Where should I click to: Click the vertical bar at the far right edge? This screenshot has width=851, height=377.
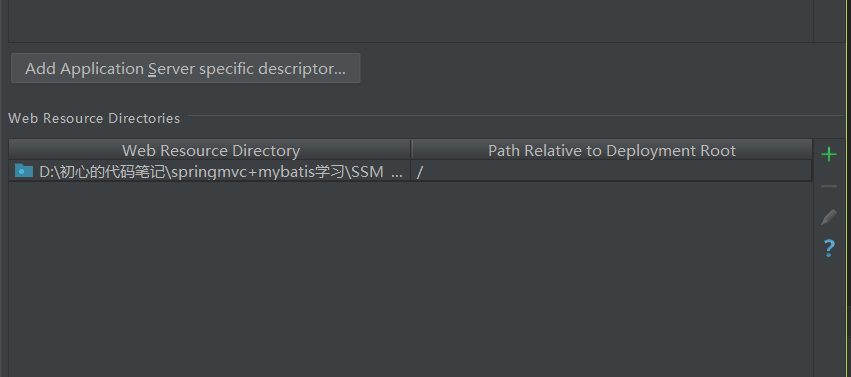[x=848, y=188]
